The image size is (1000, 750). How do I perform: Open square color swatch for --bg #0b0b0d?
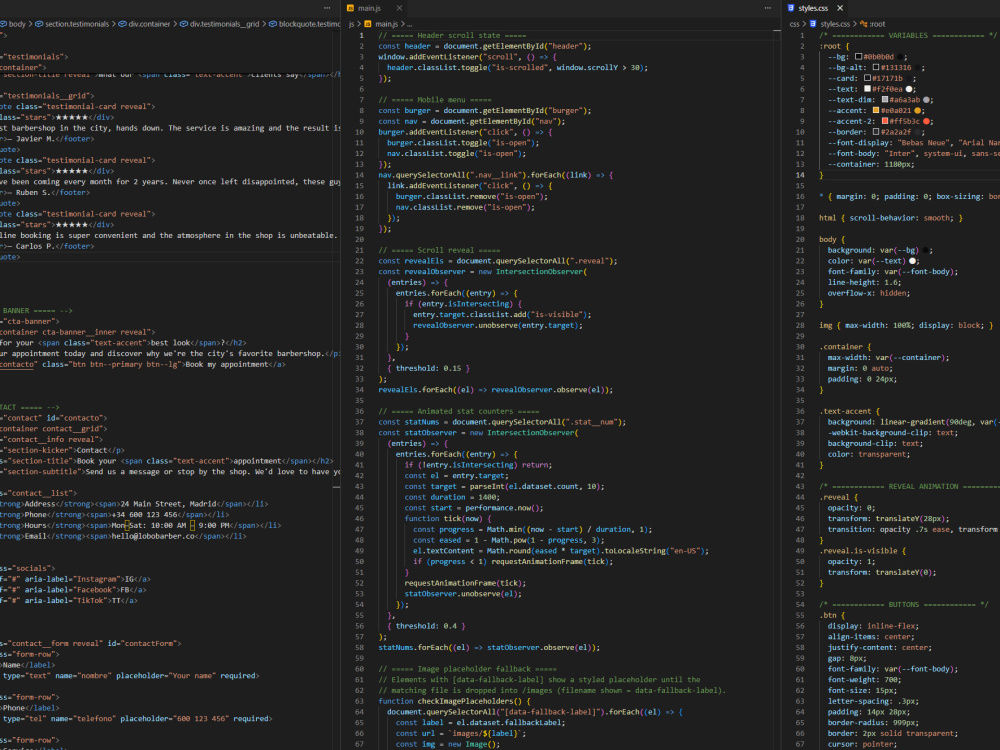tap(858, 57)
